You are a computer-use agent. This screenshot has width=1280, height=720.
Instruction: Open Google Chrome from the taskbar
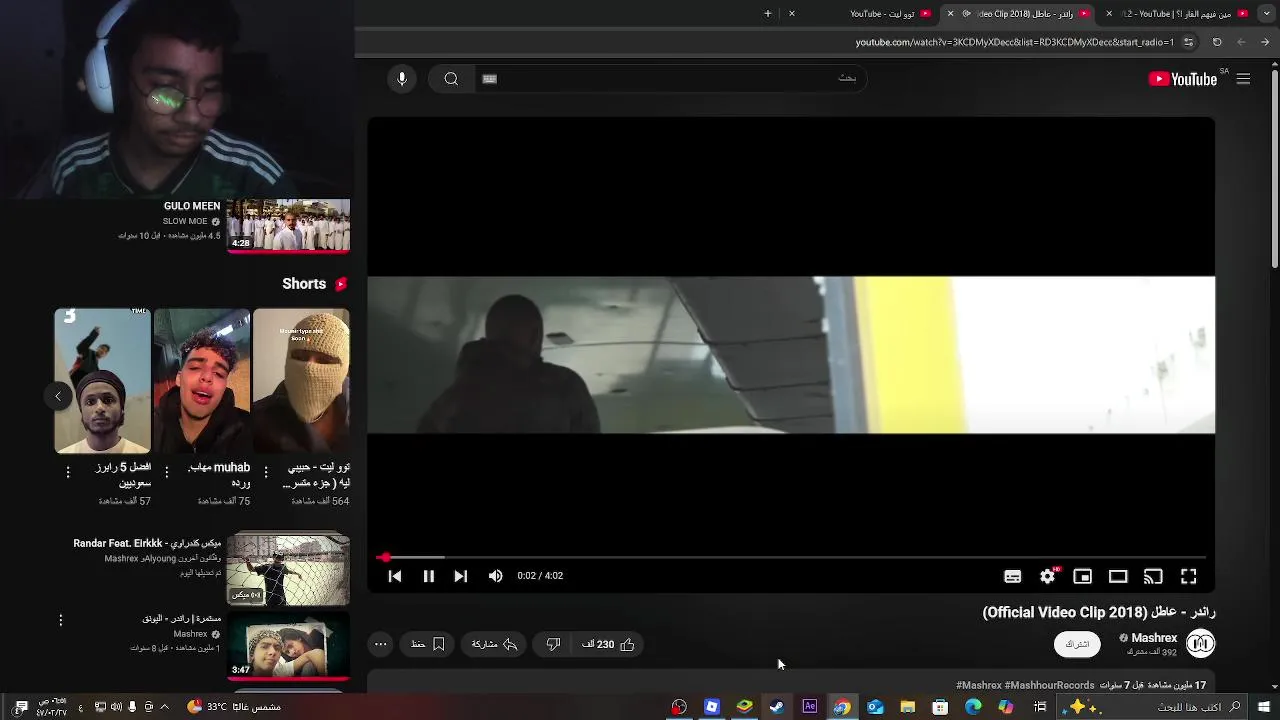[842, 707]
